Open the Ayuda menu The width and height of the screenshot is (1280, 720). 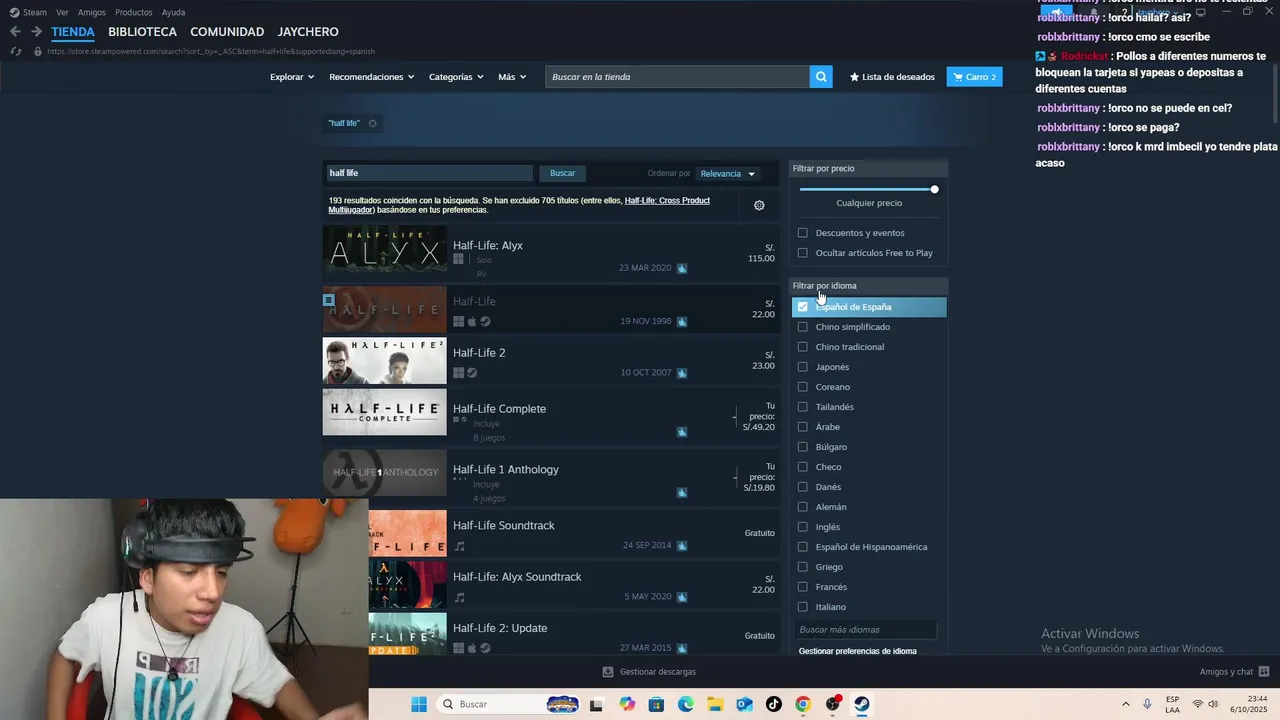[x=173, y=12]
